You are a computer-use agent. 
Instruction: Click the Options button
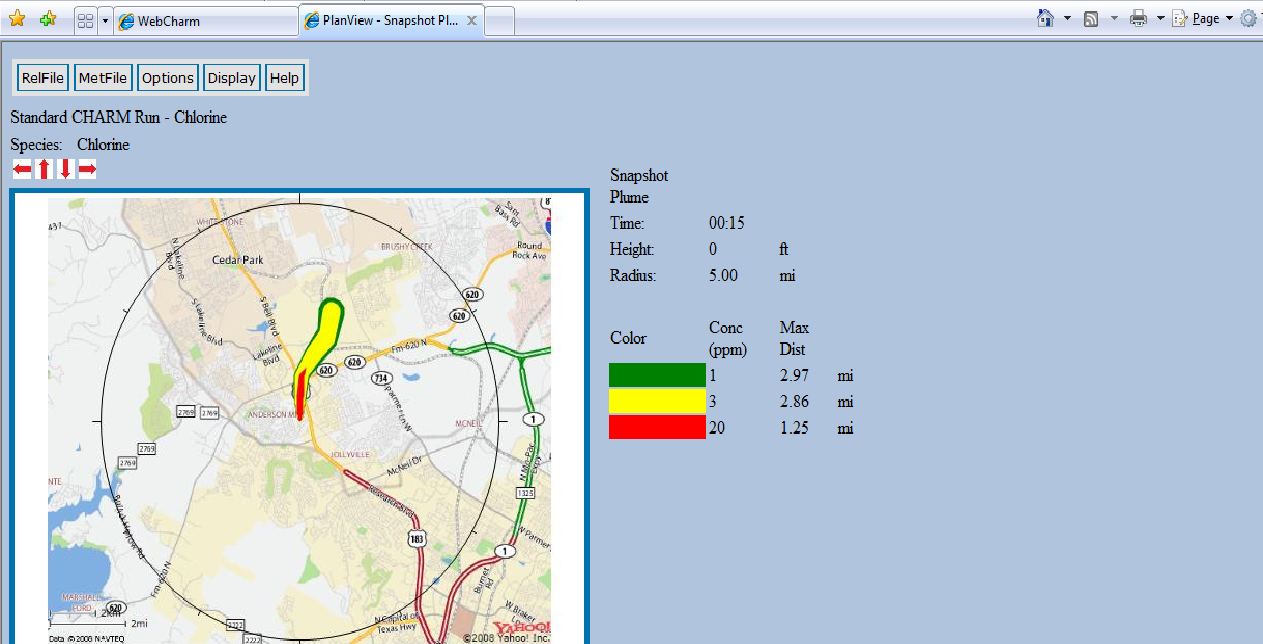tap(167, 78)
